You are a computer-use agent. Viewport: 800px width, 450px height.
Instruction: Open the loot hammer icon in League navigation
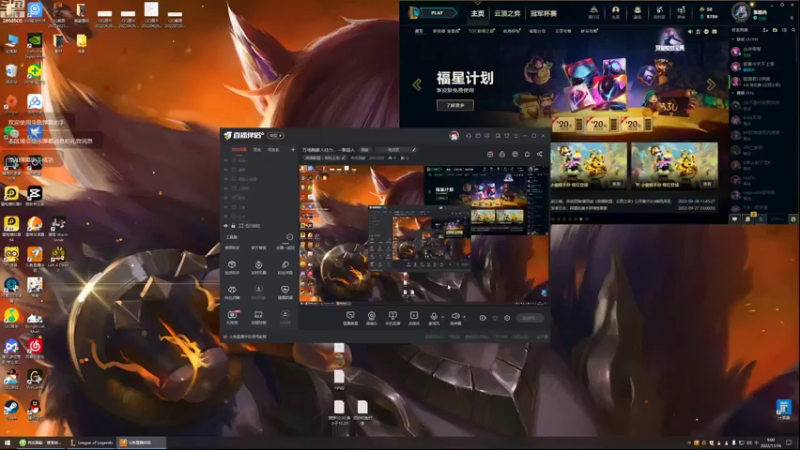coord(659,12)
